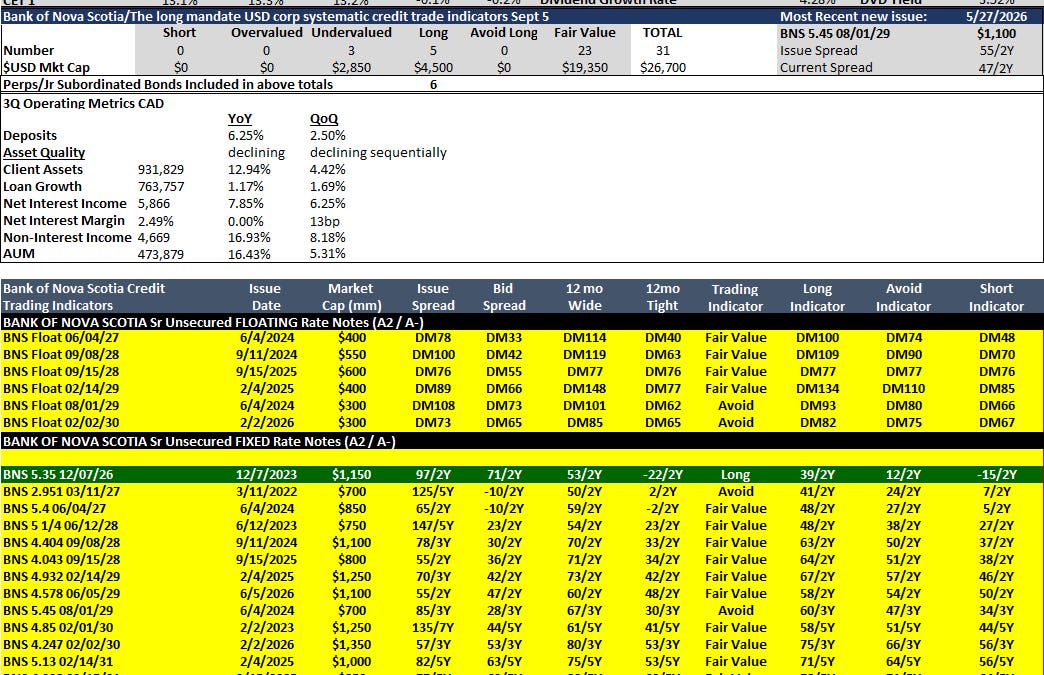Select BNS 4.932 02/14/29 issue date 2/4/2025
This screenshot has height=675, width=1044.
(266, 576)
